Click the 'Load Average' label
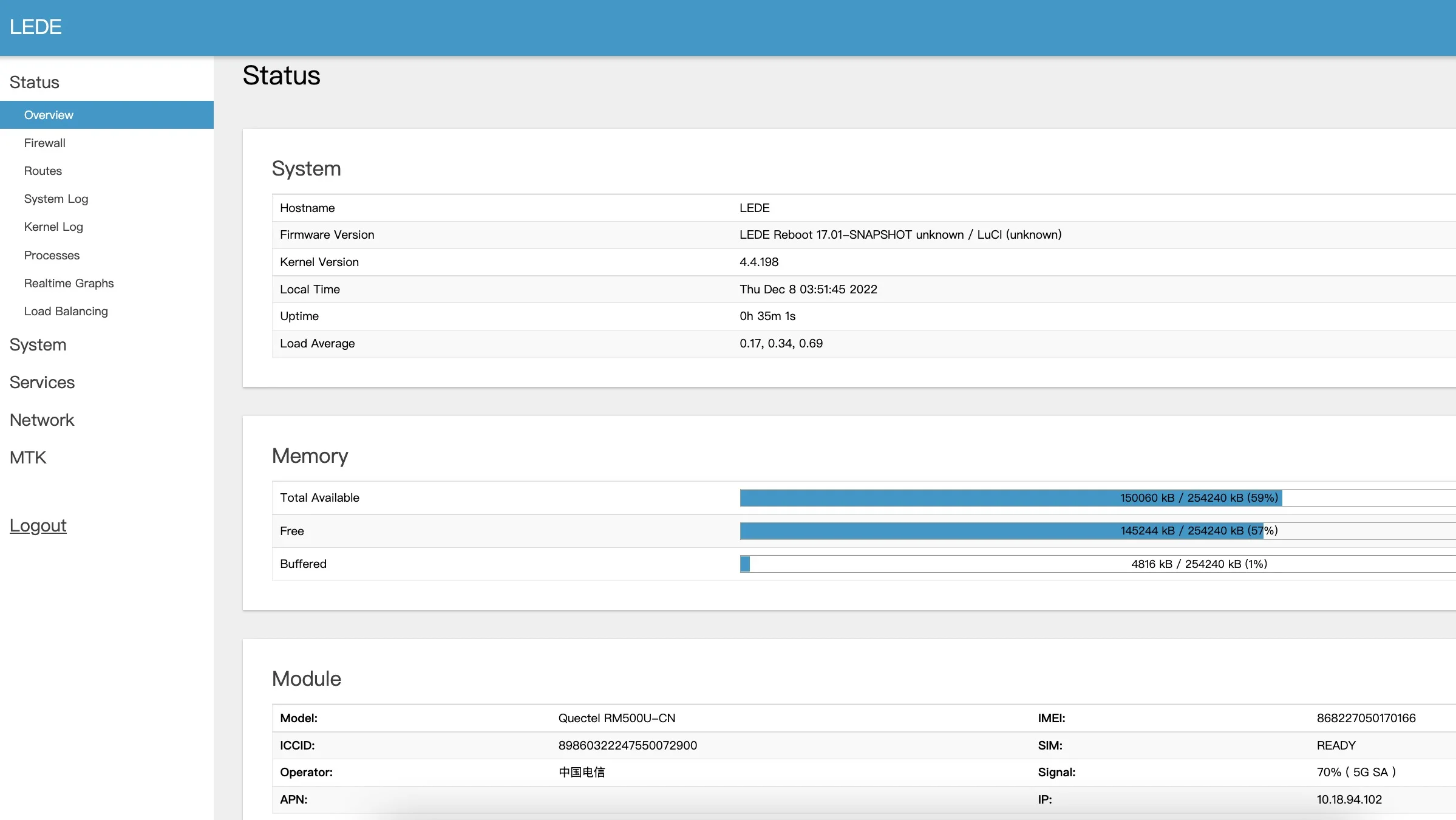The image size is (1456, 820). pos(317,343)
